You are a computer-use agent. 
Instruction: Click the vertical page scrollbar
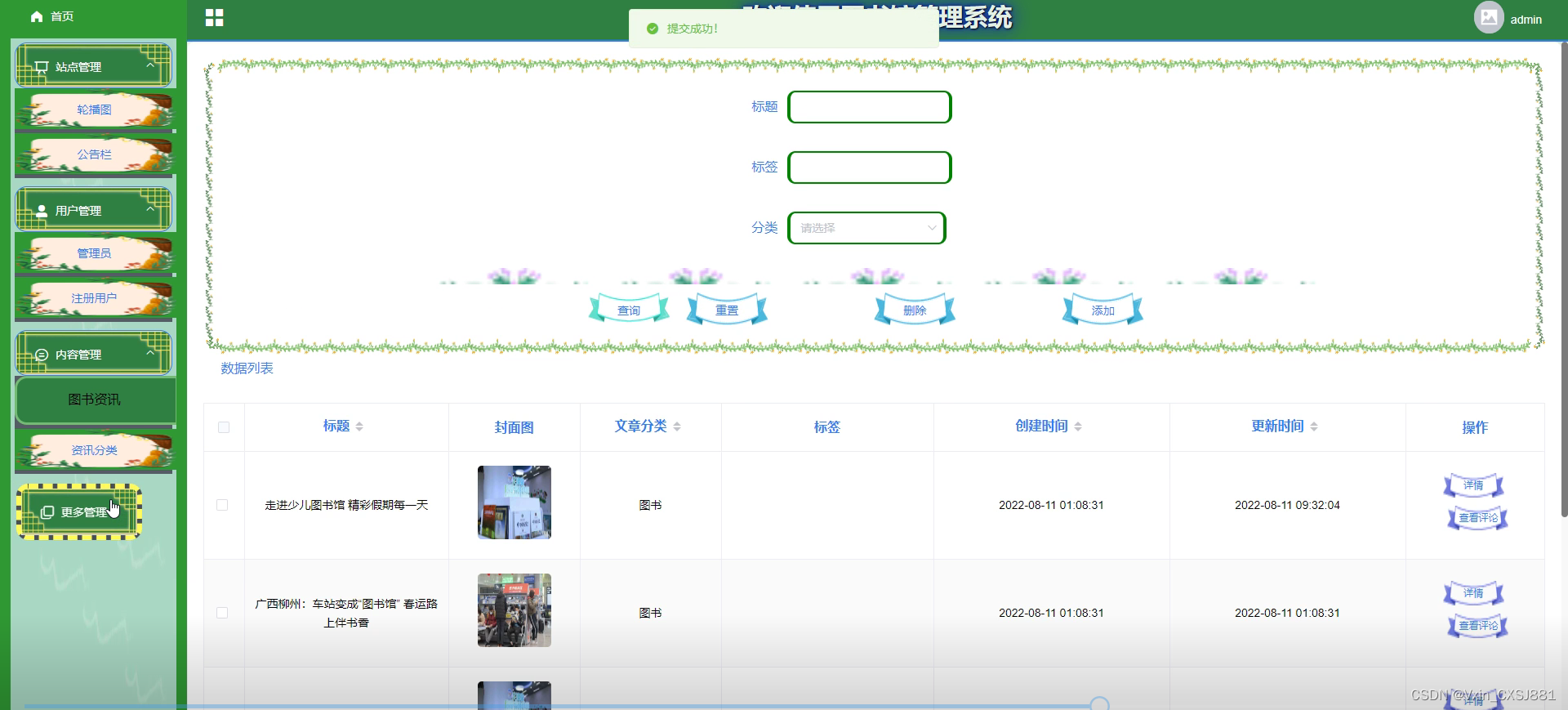[x=1564, y=278]
